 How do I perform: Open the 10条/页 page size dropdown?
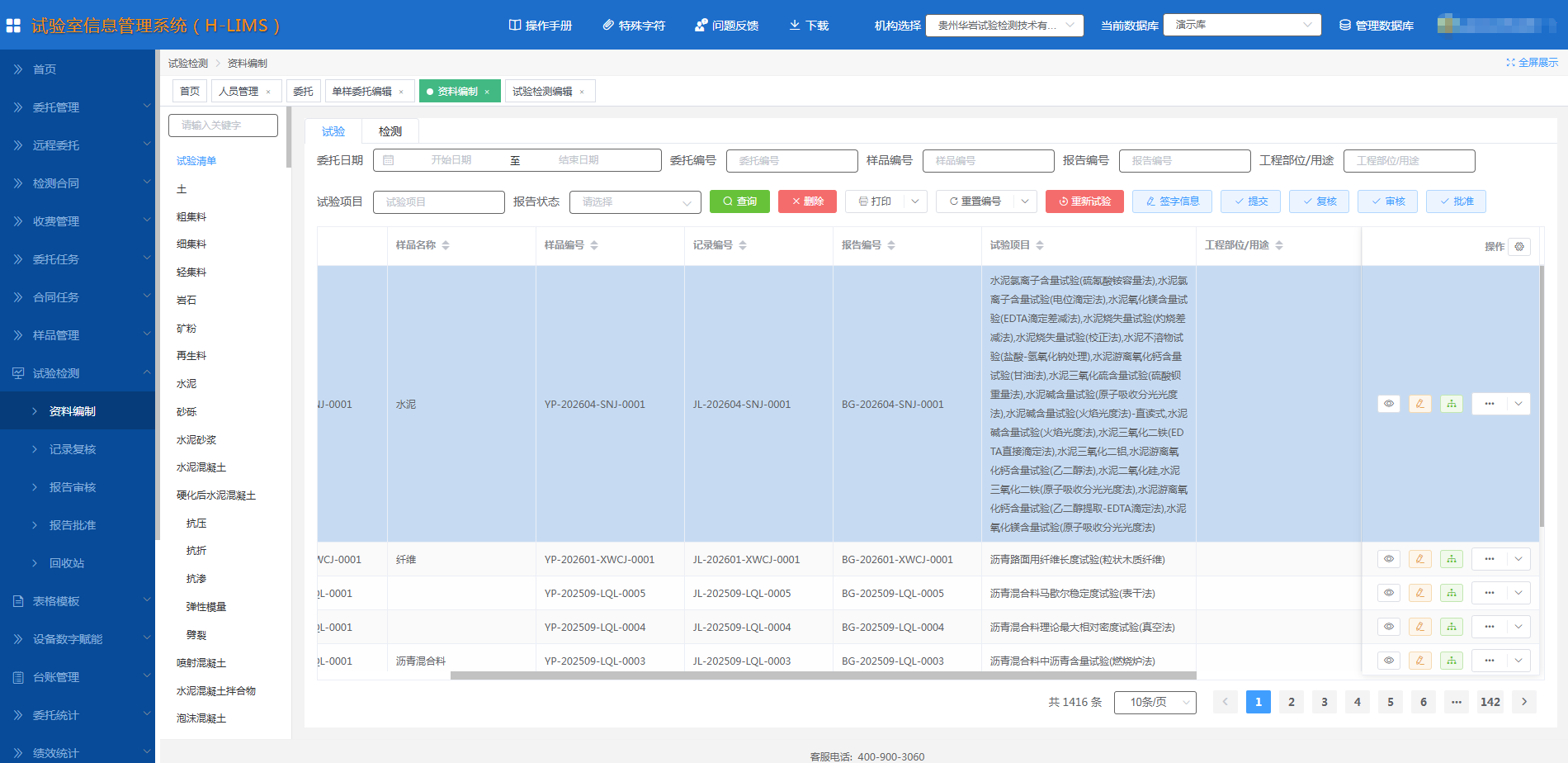[x=1155, y=702]
